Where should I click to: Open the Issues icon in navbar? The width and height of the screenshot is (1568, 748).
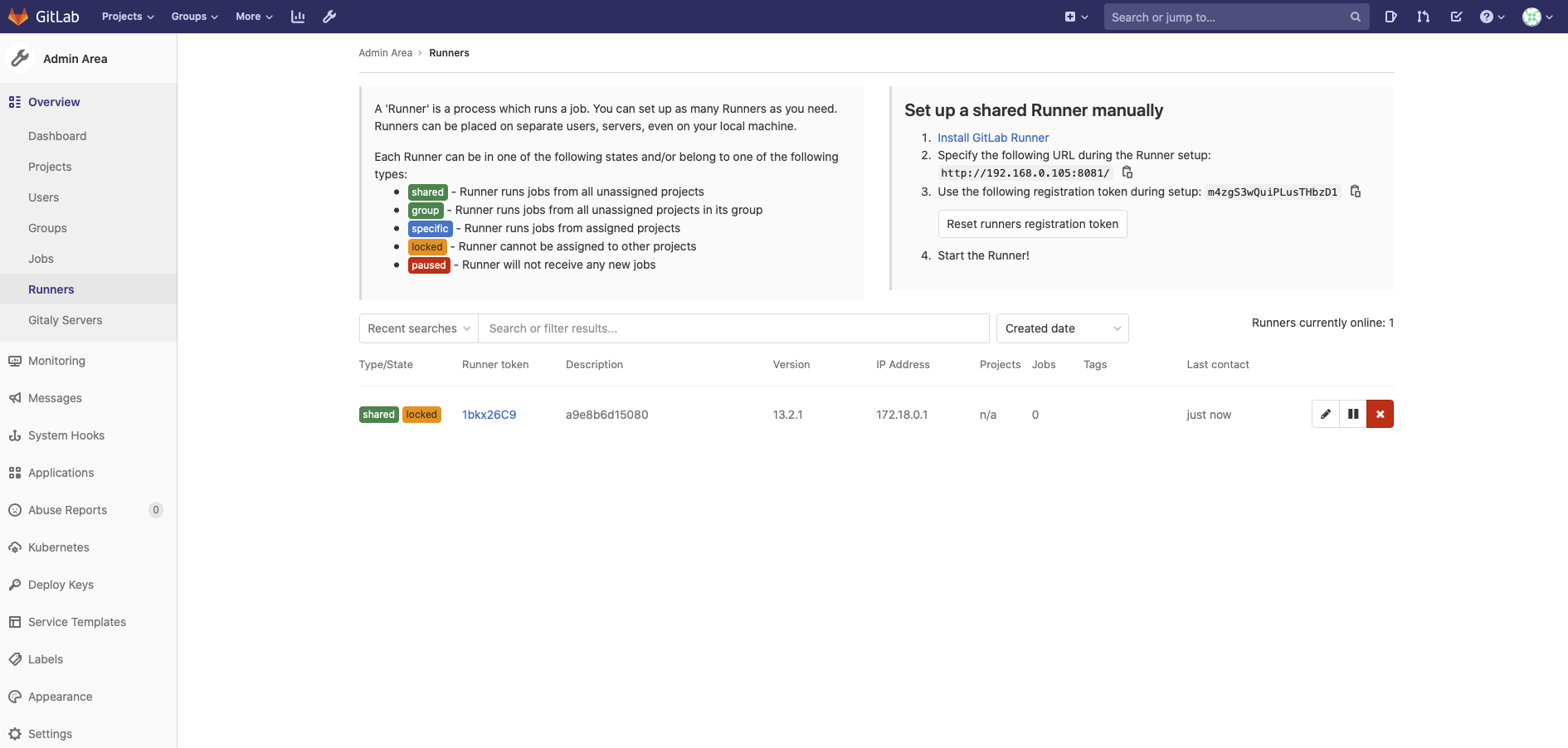1391,17
